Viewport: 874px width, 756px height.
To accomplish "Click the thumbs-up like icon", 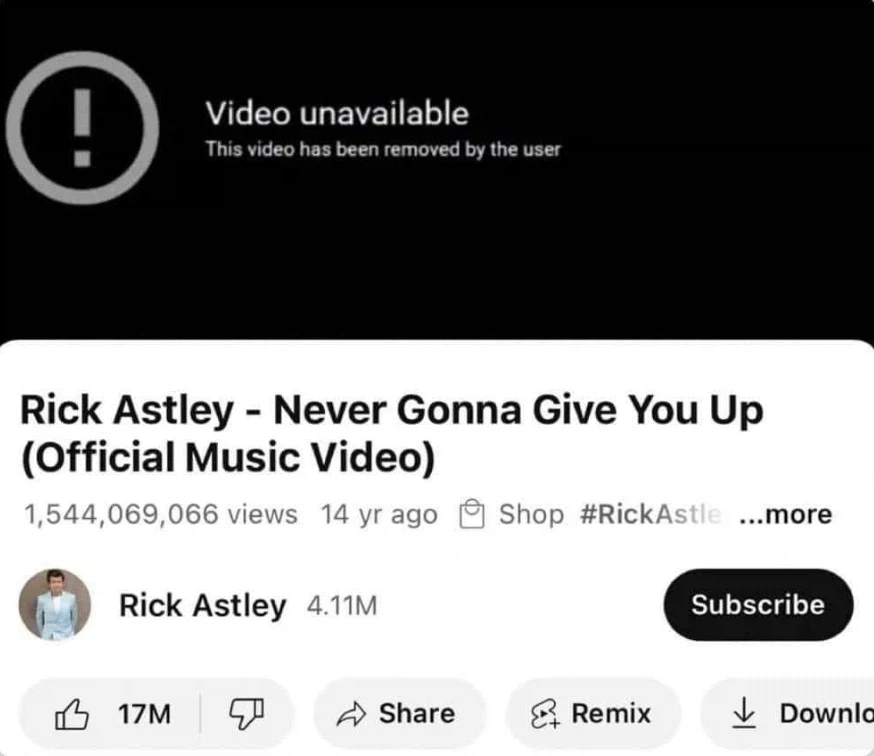I will pos(72,714).
